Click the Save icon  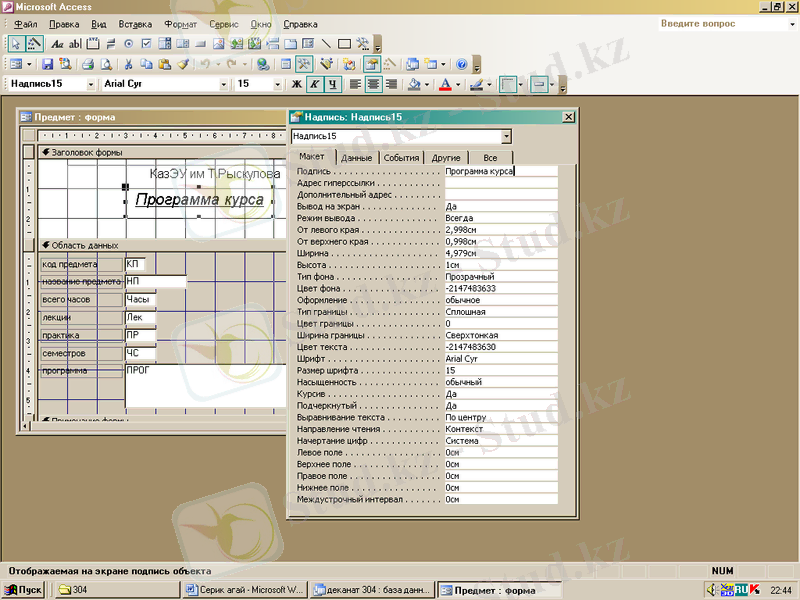47,64
